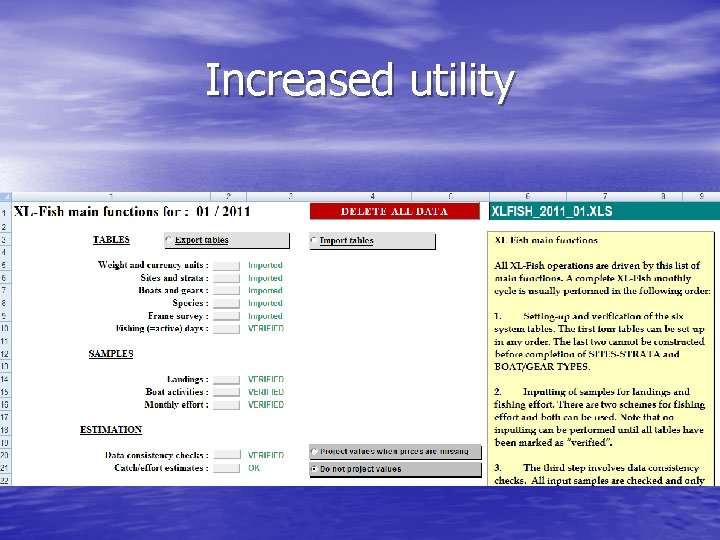The image size is (720, 540).
Task: Click the ESTIMATION section heading
Action: pos(111,430)
